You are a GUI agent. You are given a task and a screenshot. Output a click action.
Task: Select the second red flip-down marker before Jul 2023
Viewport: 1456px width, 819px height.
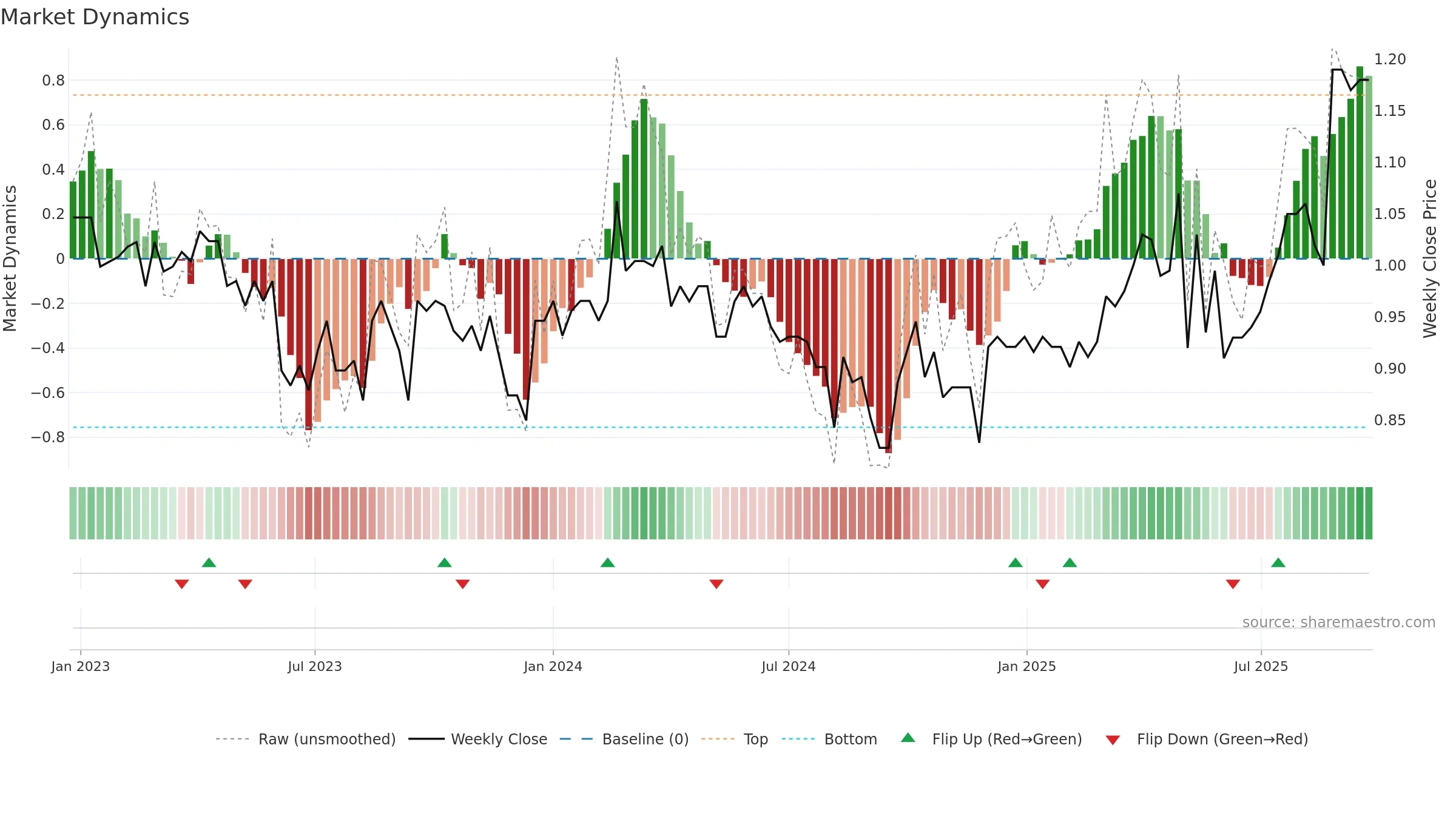click(245, 584)
